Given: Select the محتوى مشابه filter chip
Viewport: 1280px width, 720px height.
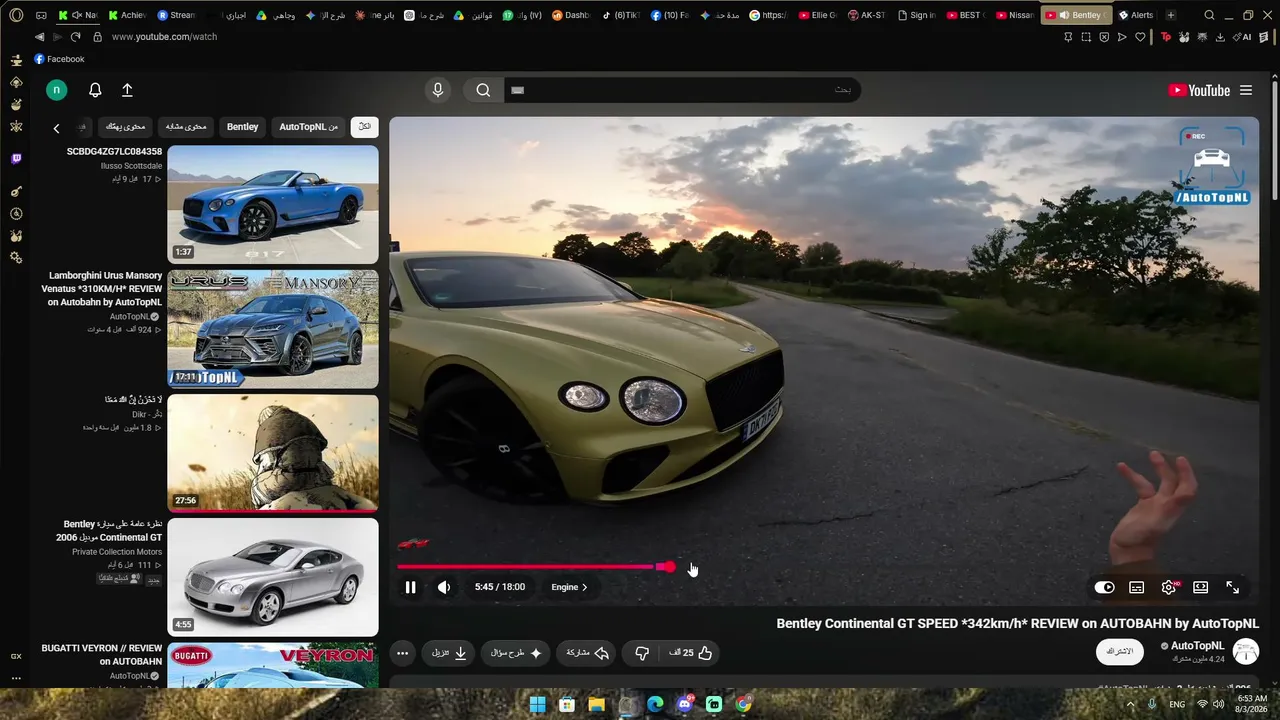Looking at the screenshot, I should pos(185,127).
